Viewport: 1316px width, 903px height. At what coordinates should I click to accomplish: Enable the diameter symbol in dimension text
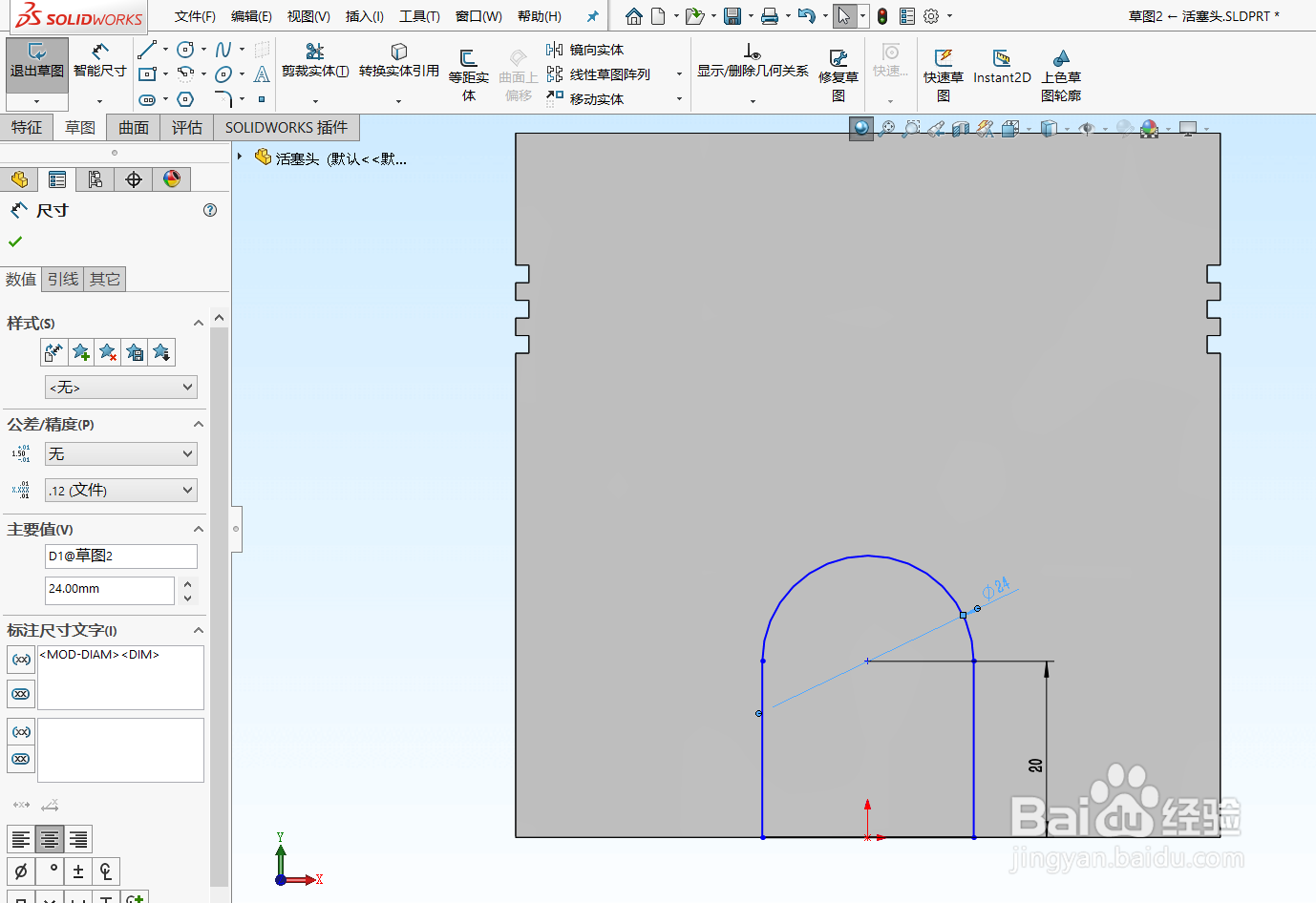(x=21, y=871)
